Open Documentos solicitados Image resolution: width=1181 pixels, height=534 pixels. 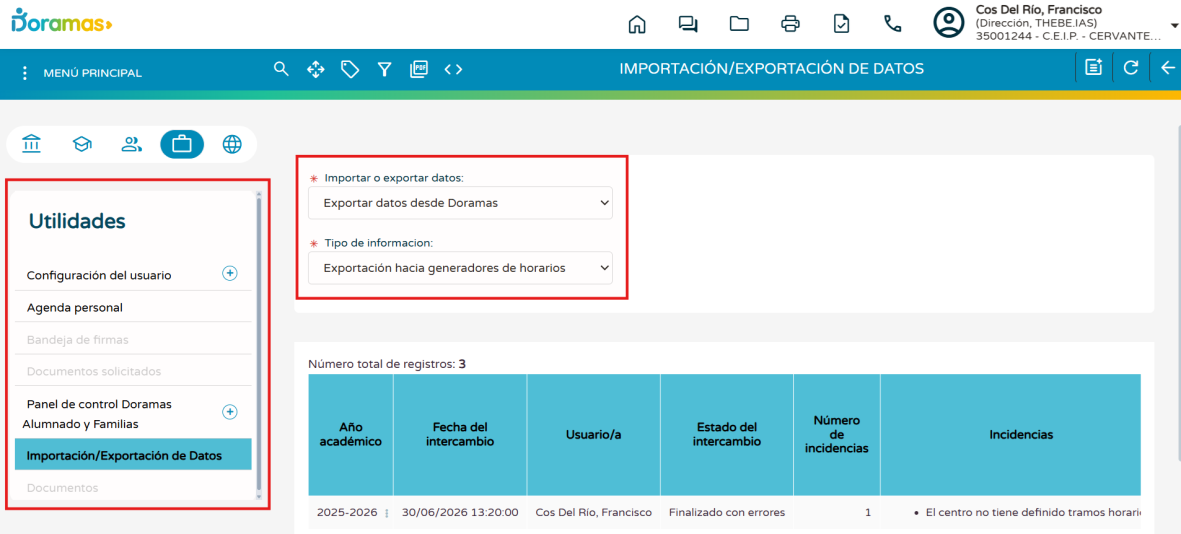[93, 371]
